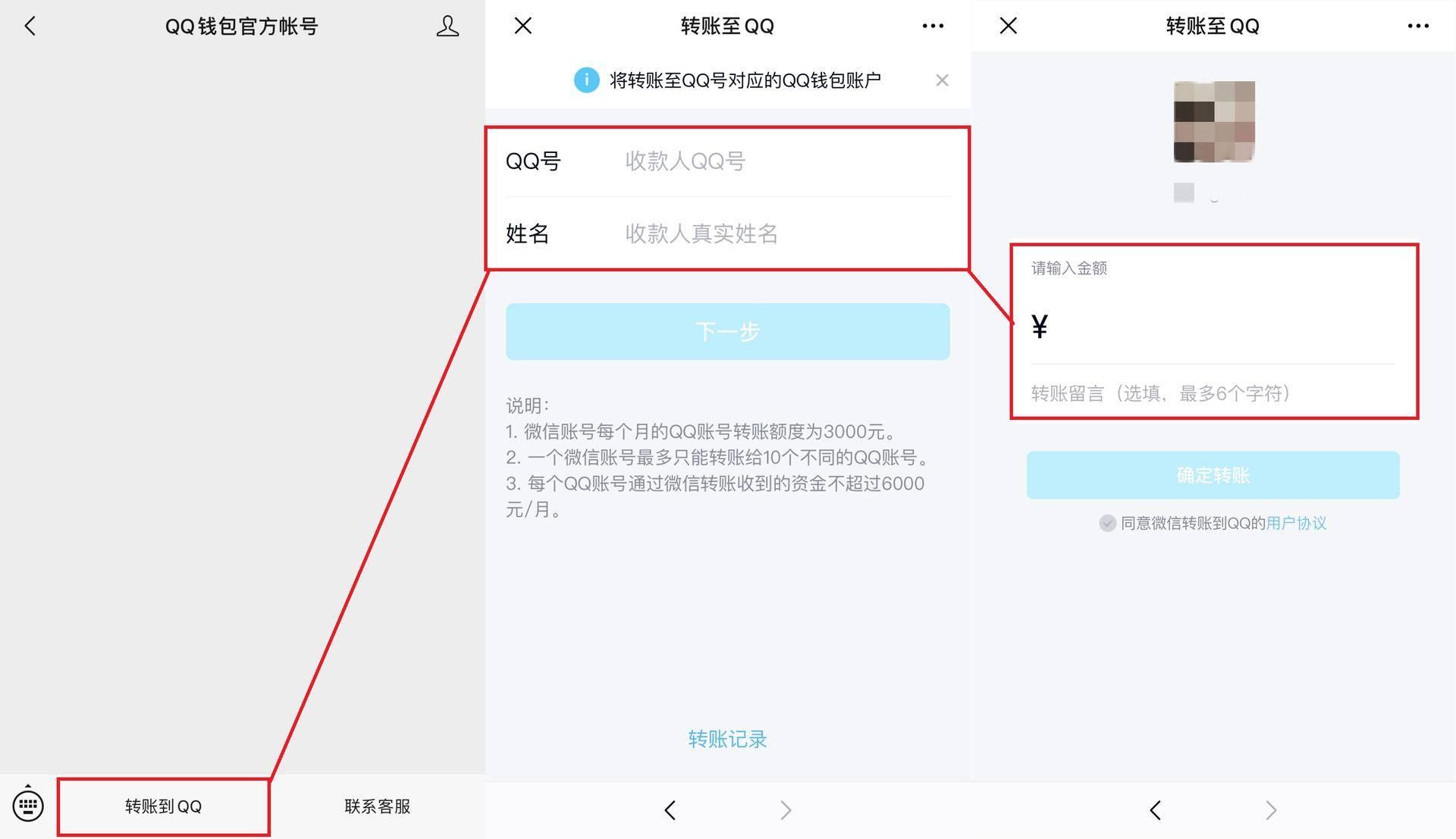The width and height of the screenshot is (1456, 839).
Task: Focus the ¥ amount input field
Action: pyautogui.click(x=1213, y=327)
